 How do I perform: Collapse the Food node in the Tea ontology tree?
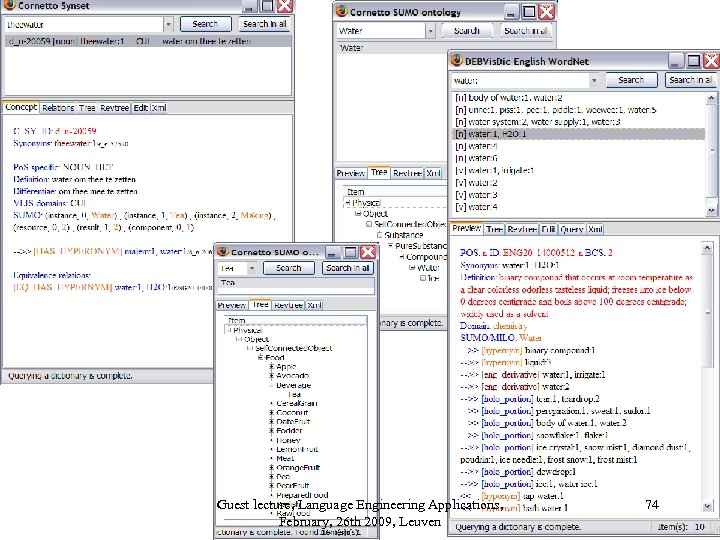click(260, 357)
